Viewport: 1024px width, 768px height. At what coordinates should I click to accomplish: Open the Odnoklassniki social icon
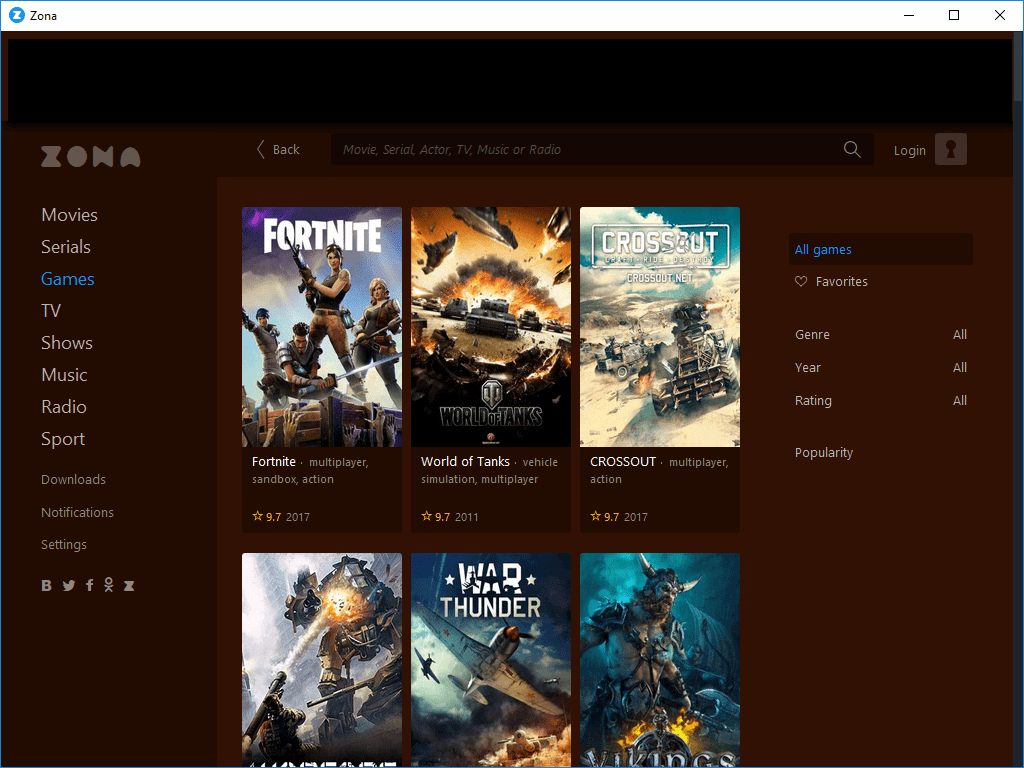[x=108, y=586]
